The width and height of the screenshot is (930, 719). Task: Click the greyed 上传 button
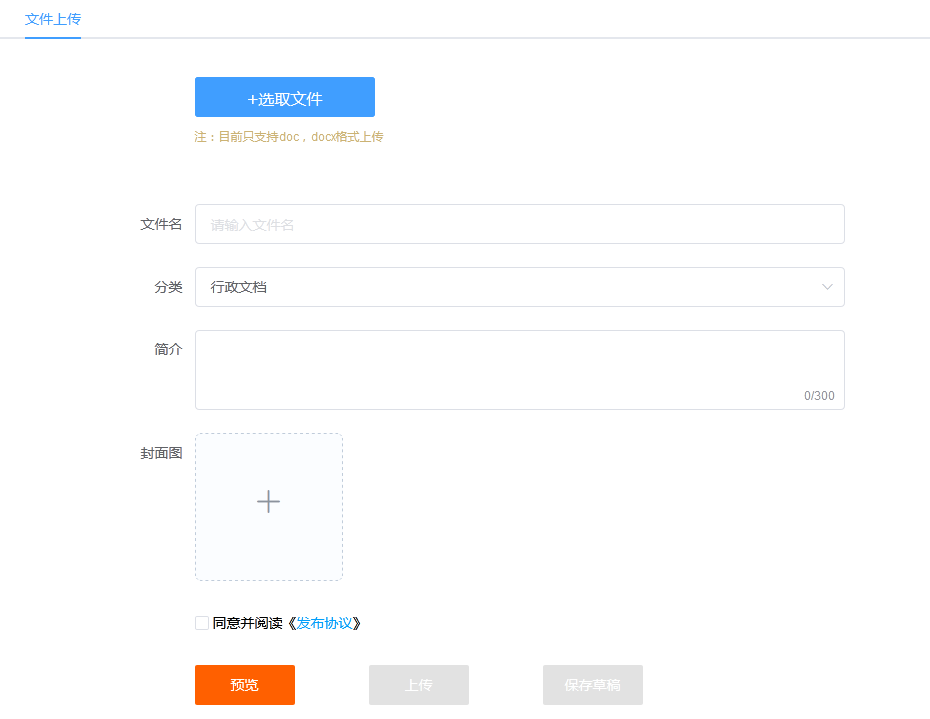click(x=419, y=685)
